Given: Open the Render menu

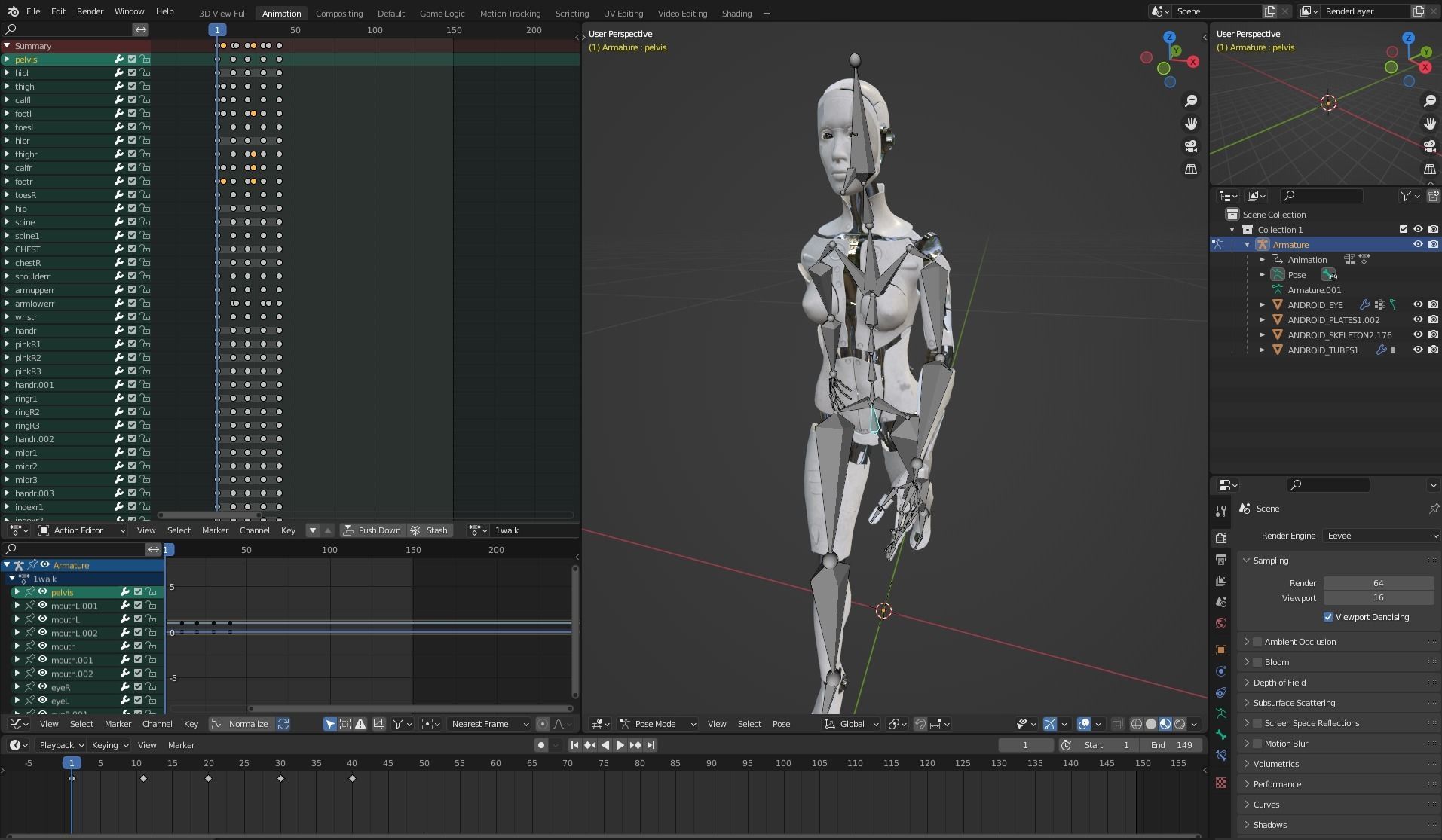Looking at the screenshot, I should tap(90, 11).
